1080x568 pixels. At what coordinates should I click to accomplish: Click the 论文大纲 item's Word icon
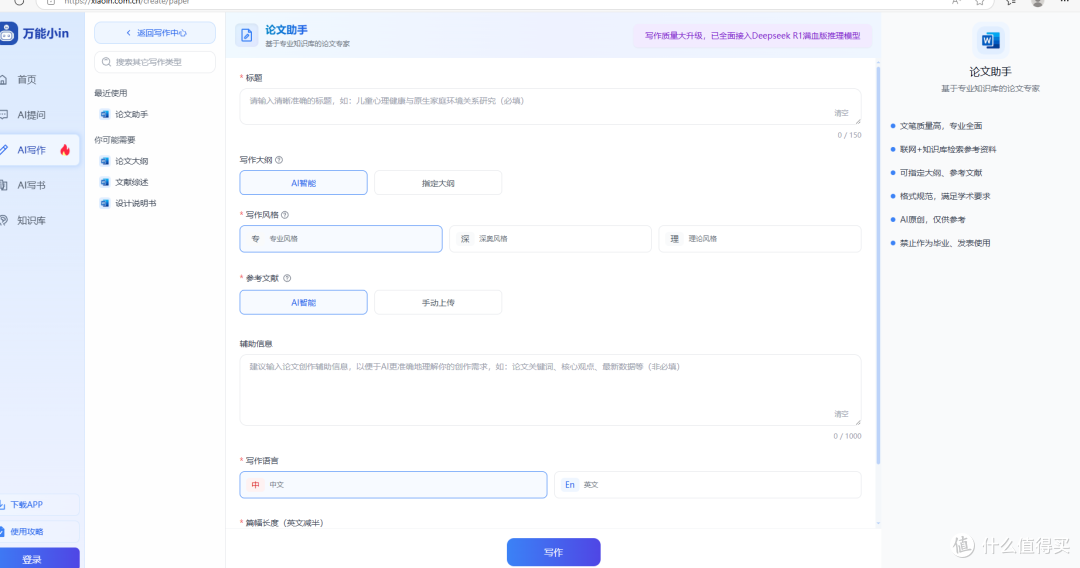click(105, 161)
